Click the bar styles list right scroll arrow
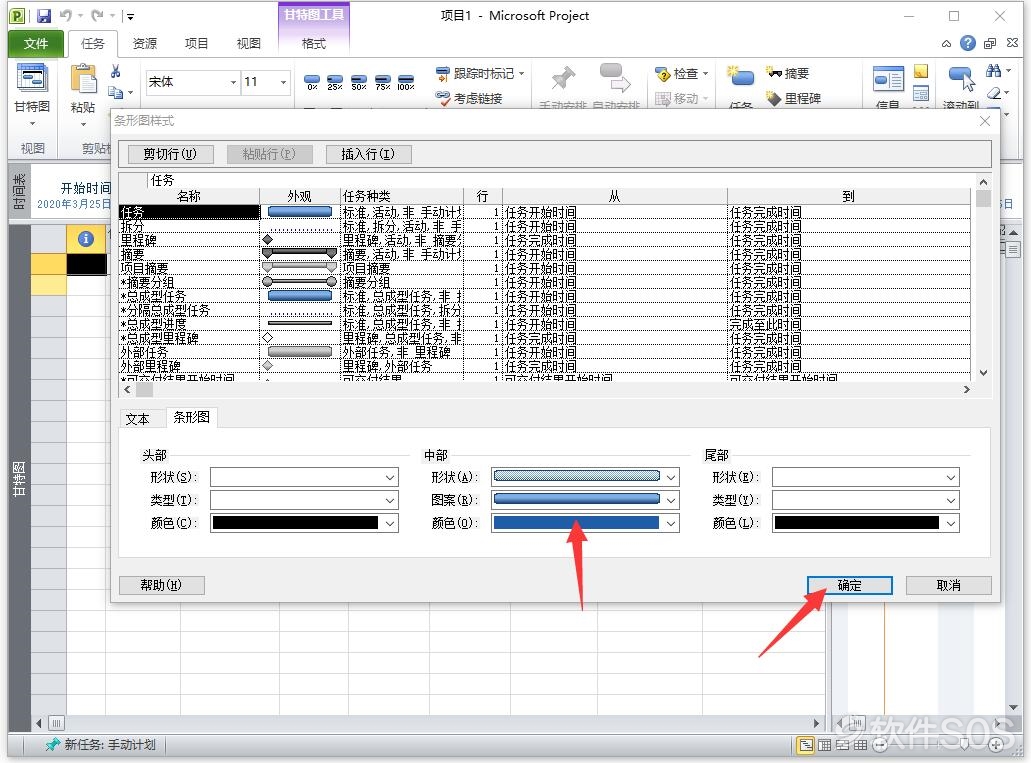The width and height of the screenshot is (1031, 763). tap(966, 390)
